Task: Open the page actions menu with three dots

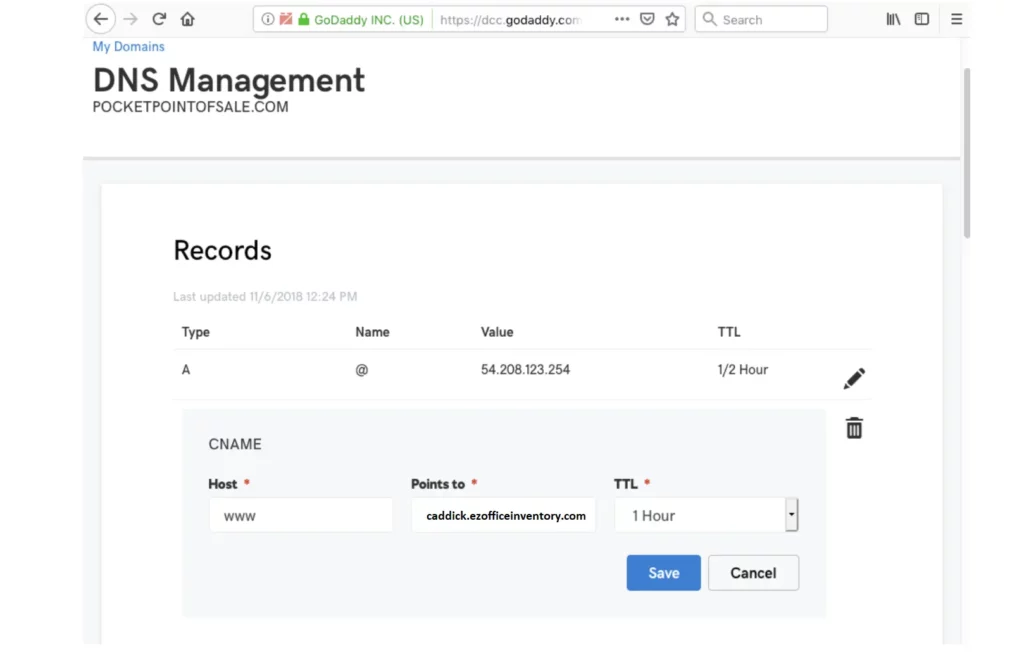Action: (623, 18)
